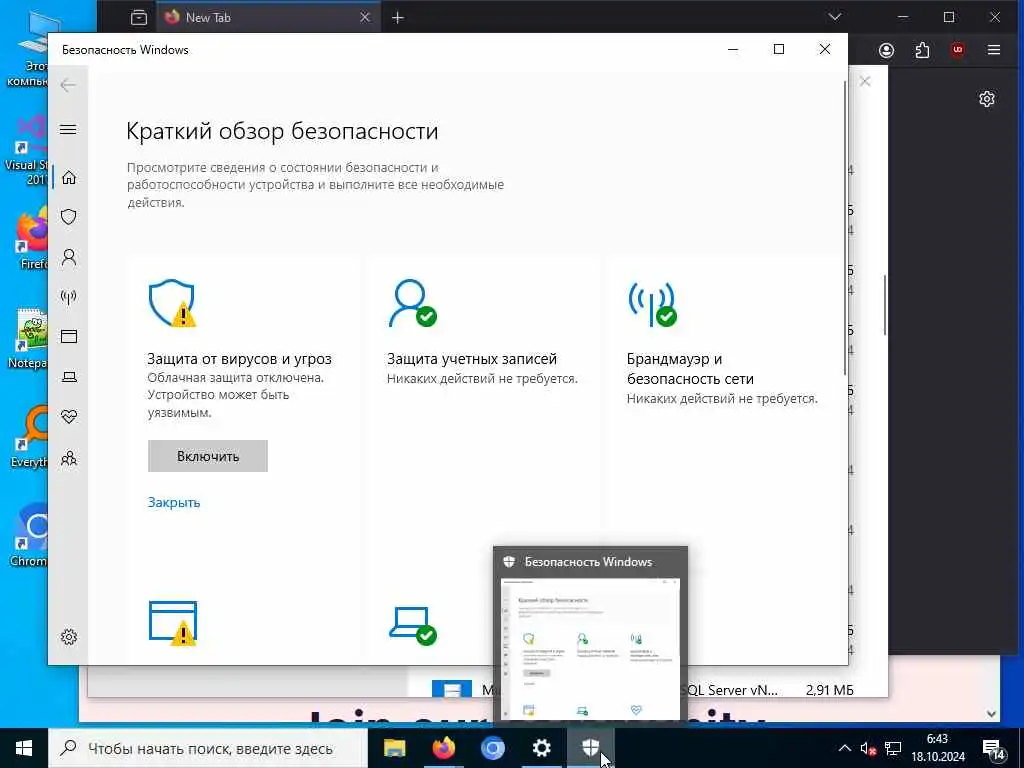Close the panel behind Windows Security with X
Screen dimensions: 1024x768
point(865,82)
